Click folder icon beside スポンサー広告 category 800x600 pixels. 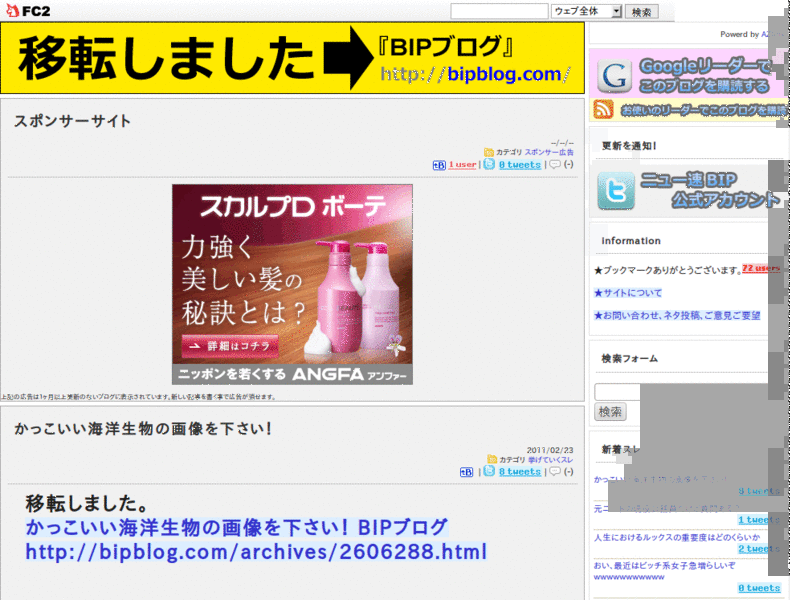tap(489, 152)
